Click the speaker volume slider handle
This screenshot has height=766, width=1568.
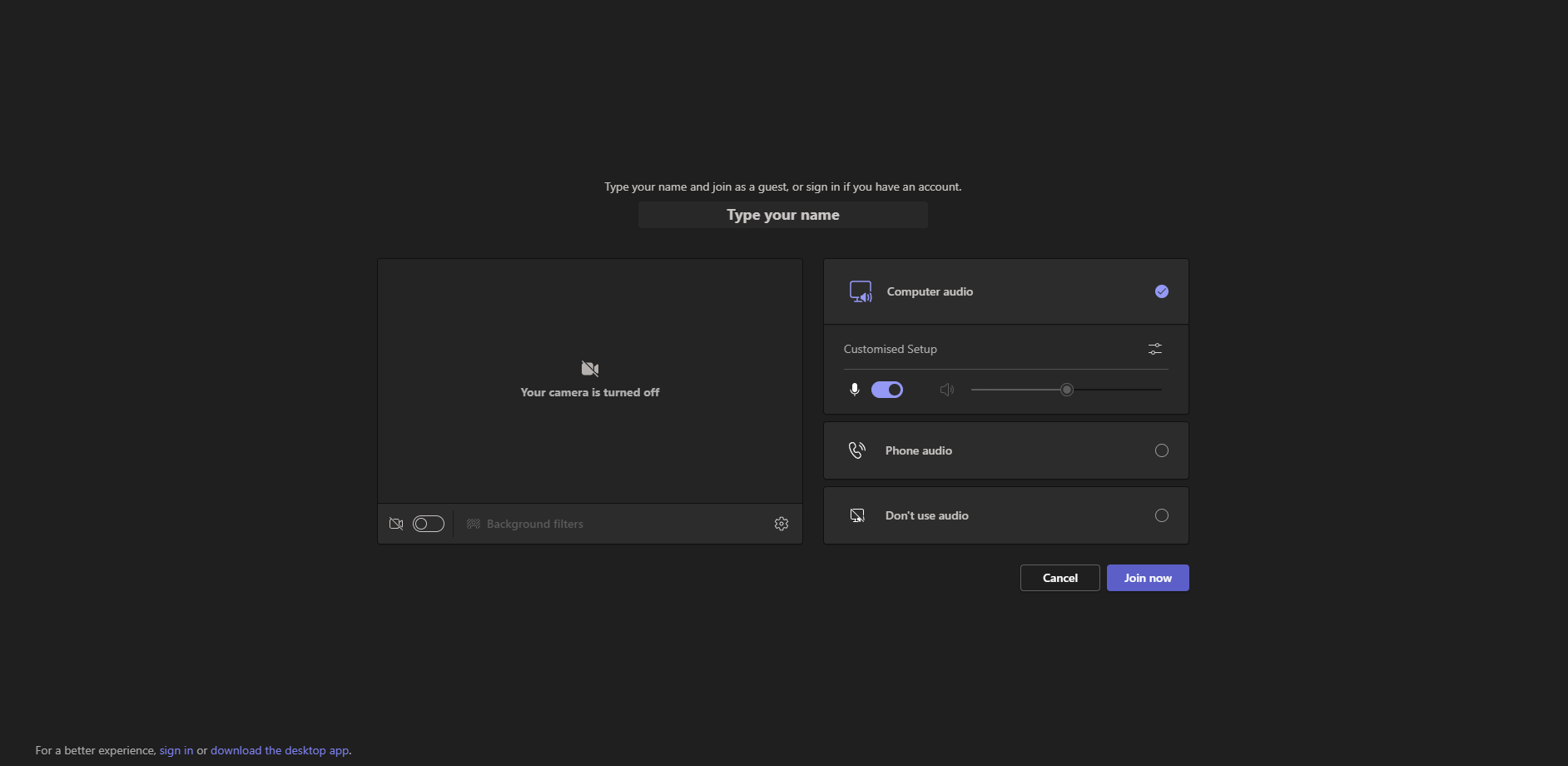(x=1066, y=390)
